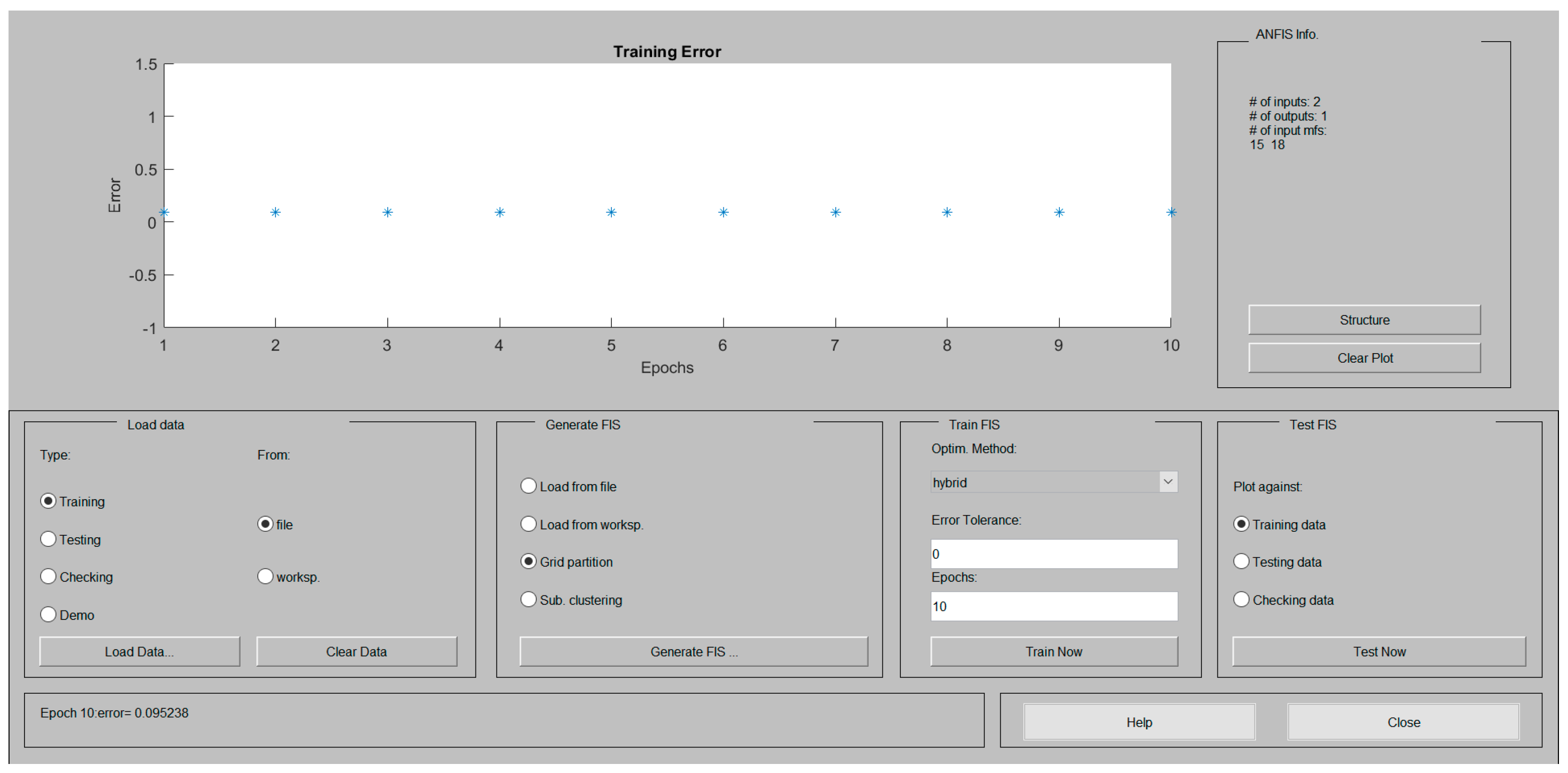
Task: Choose Sub. clustering generation method
Action: [528, 599]
